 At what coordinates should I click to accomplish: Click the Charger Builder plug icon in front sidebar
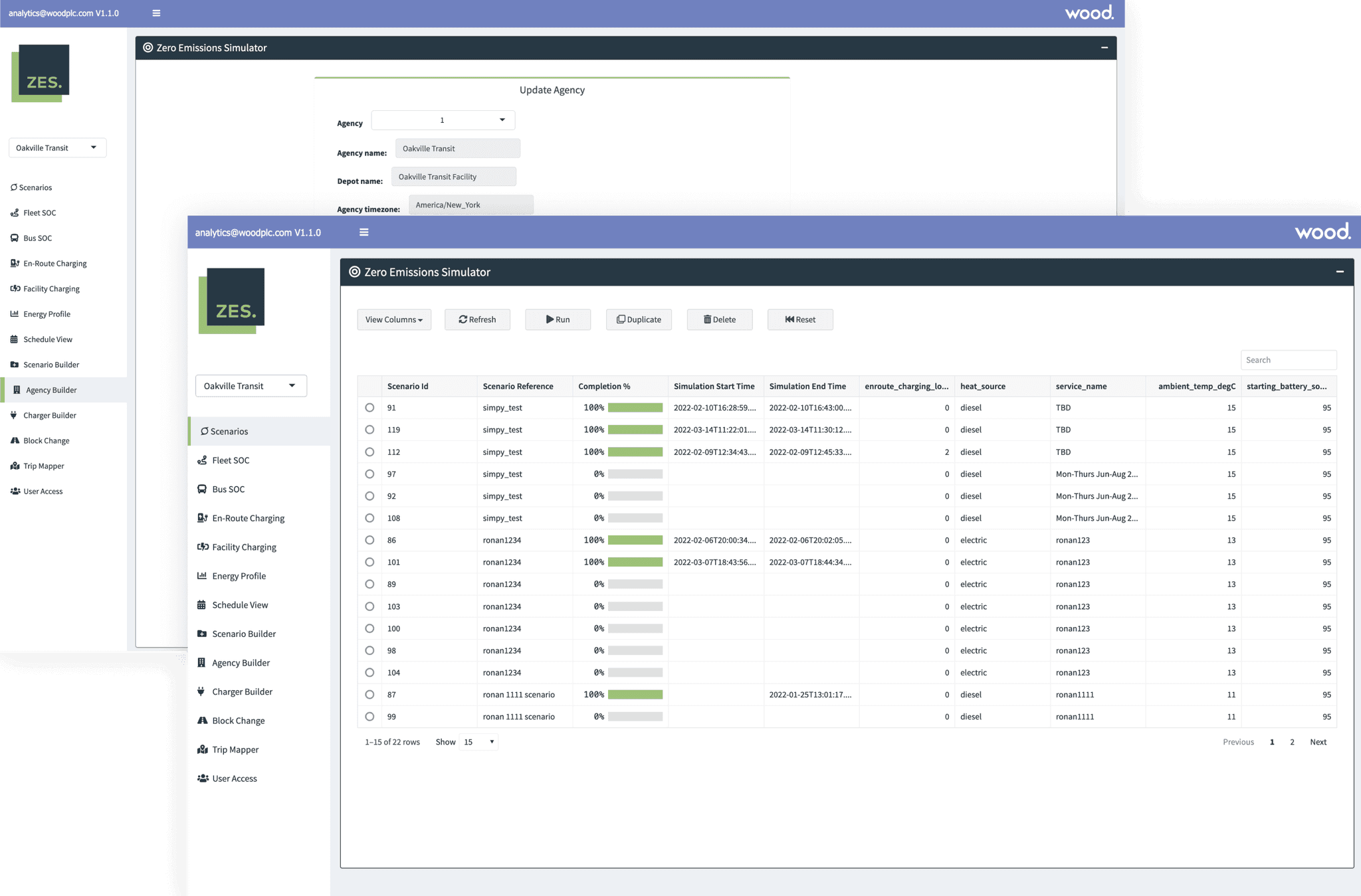tap(201, 691)
